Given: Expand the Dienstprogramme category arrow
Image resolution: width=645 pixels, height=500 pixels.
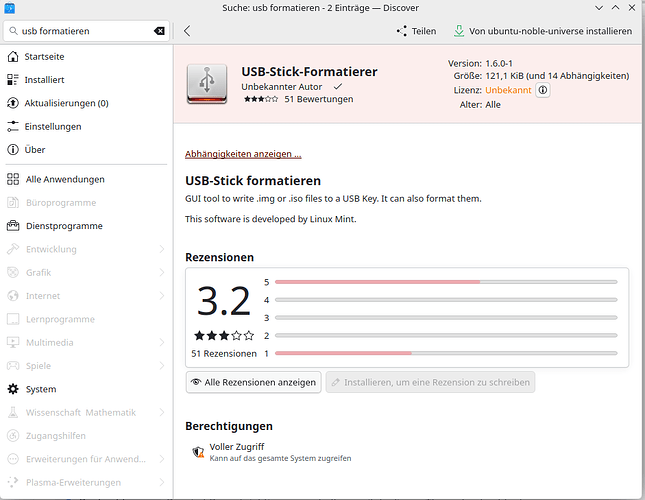Looking at the screenshot, I should [x=164, y=226].
